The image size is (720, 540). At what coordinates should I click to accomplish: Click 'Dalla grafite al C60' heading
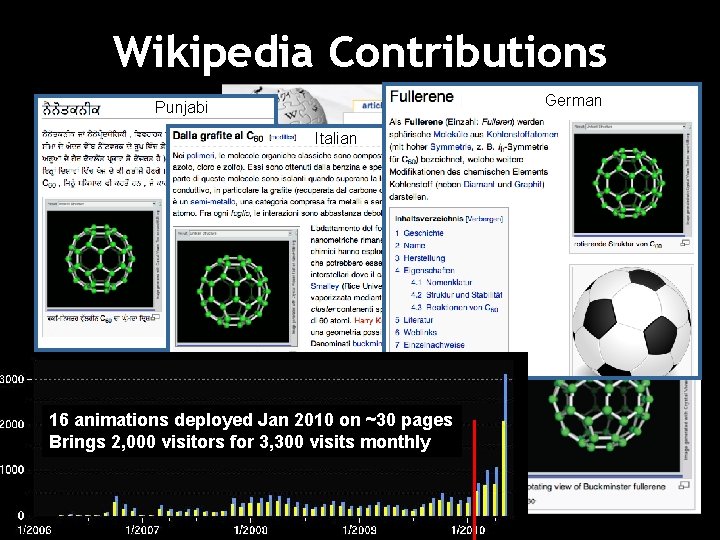(x=218, y=136)
